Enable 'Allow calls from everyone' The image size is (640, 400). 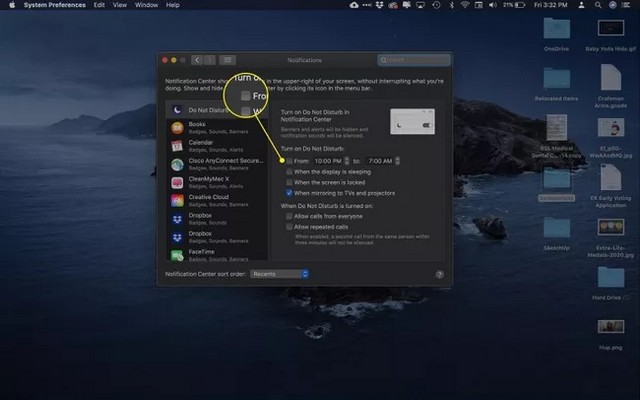pyautogui.click(x=289, y=215)
